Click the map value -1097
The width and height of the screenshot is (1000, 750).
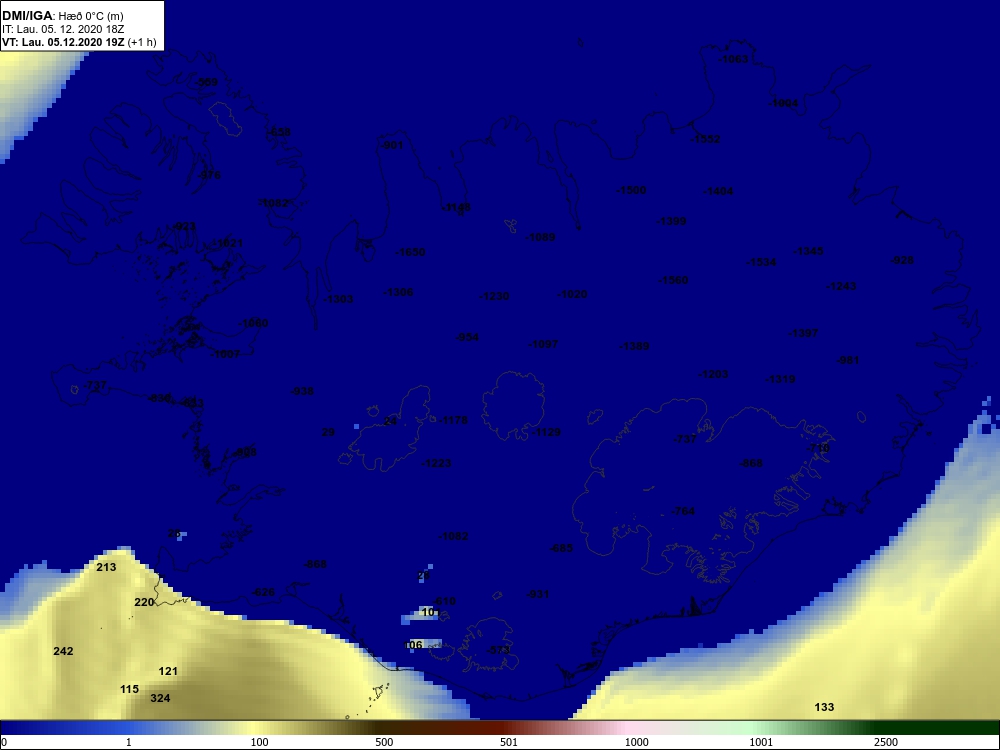pyautogui.click(x=543, y=344)
